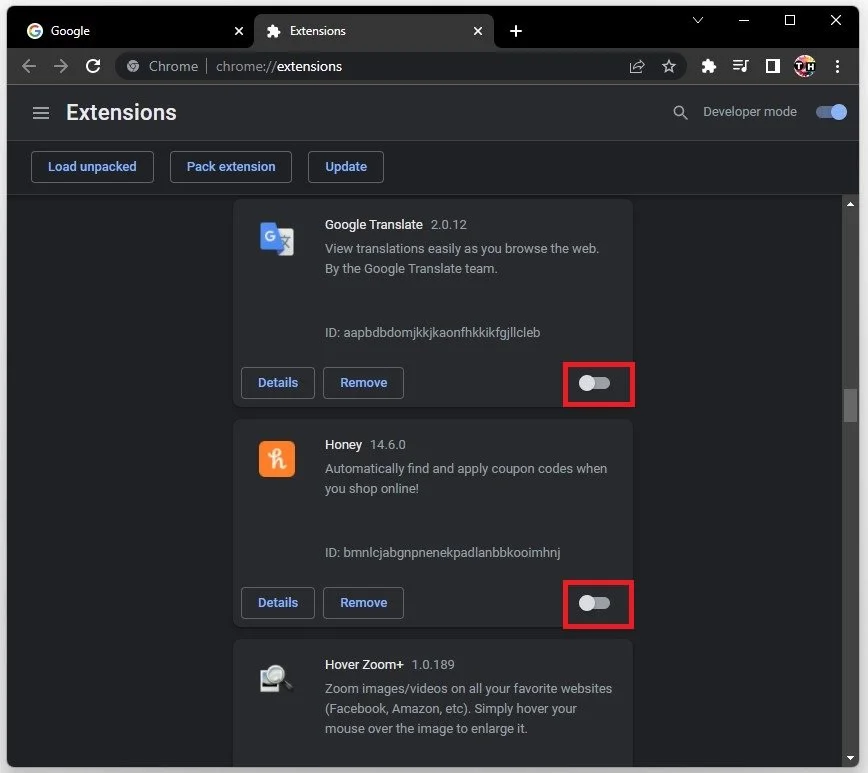Open the side panel icon

[x=773, y=66]
